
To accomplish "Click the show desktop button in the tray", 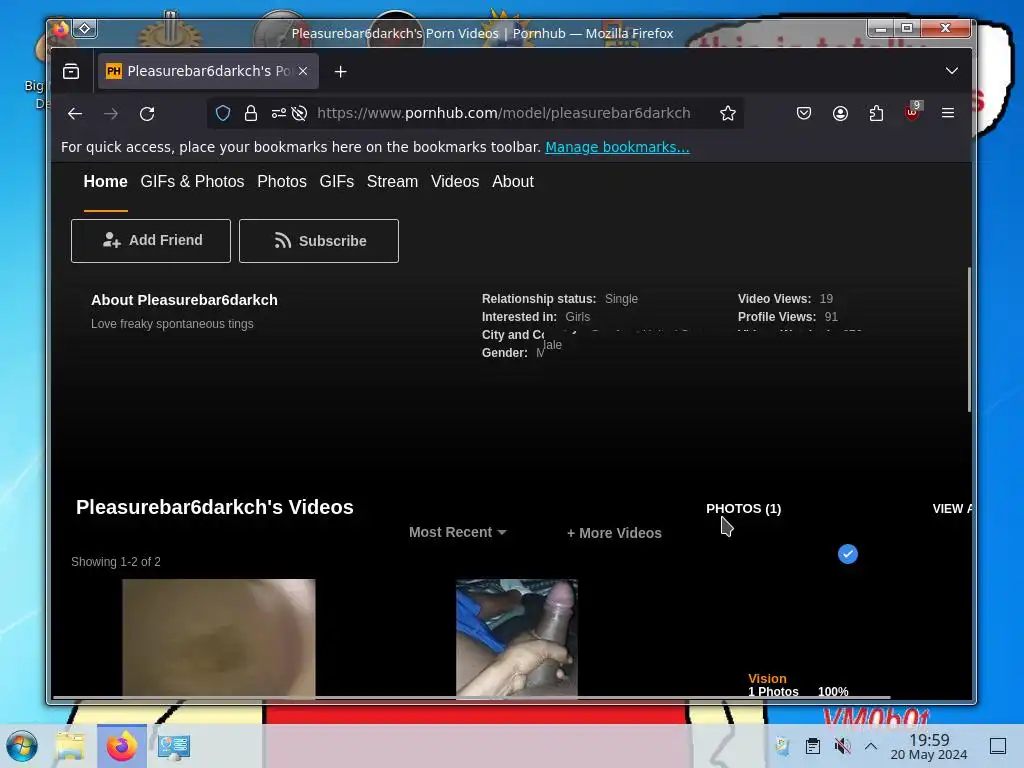I will click(x=998, y=746).
